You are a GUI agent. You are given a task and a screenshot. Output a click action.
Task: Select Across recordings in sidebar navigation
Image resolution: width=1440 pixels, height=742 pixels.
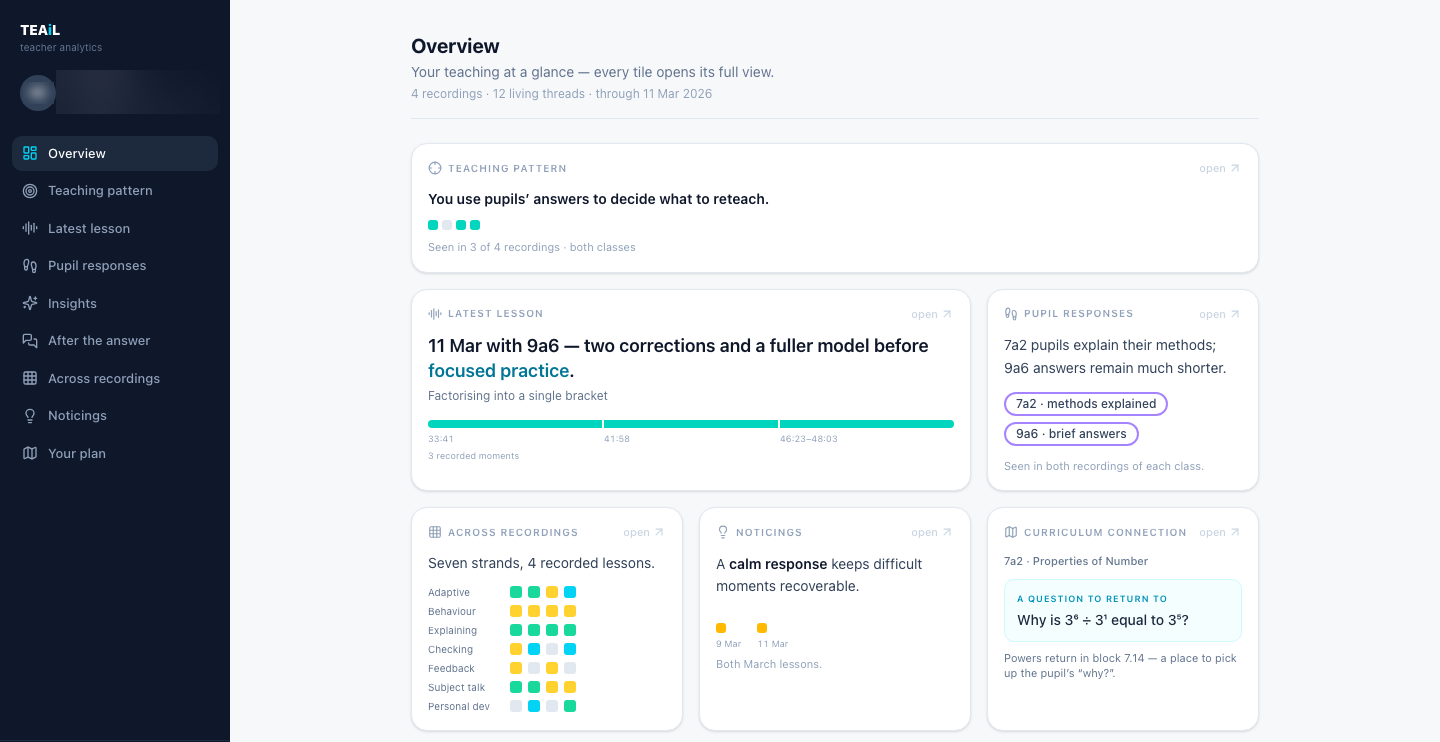tap(115, 378)
